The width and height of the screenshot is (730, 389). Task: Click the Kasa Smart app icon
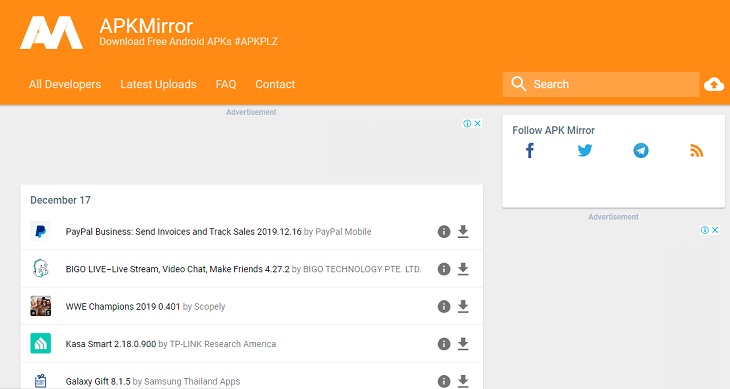[41, 343]
